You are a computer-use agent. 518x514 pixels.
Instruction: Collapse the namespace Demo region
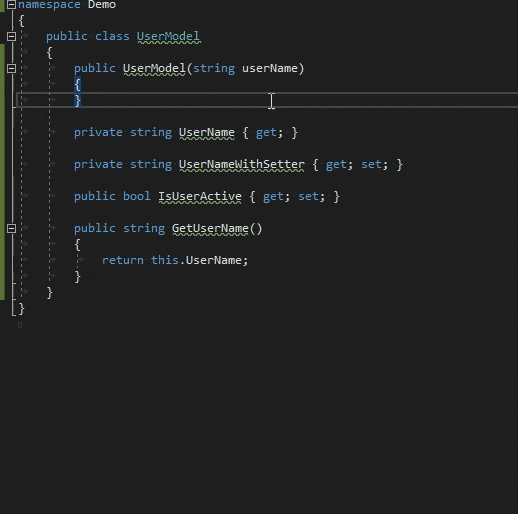(x=11, y=4)
